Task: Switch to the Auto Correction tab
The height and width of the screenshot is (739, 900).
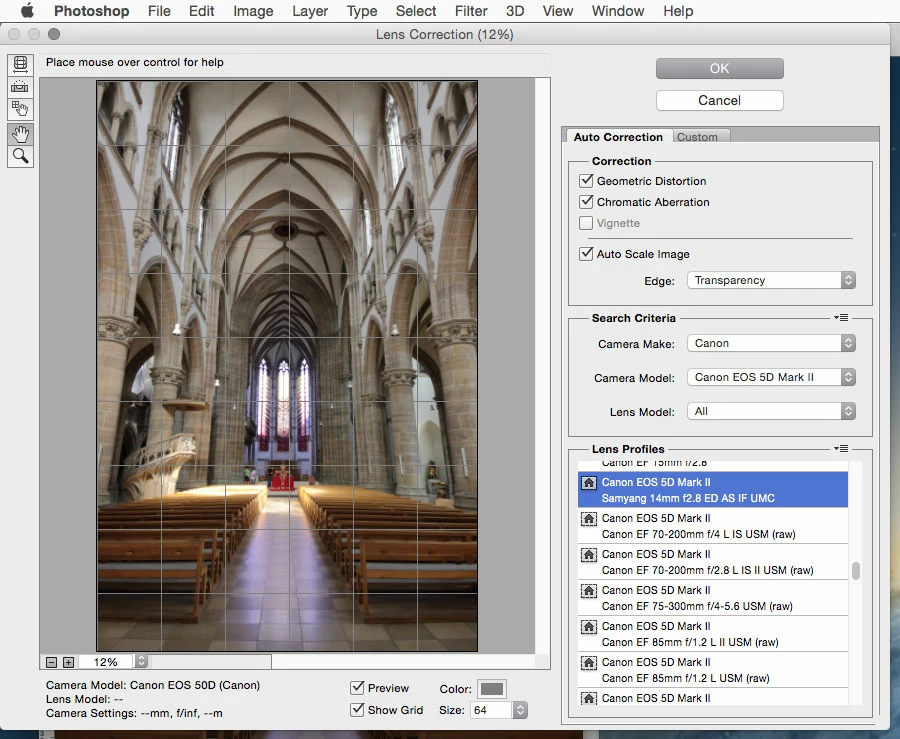Action: (618, 137)
